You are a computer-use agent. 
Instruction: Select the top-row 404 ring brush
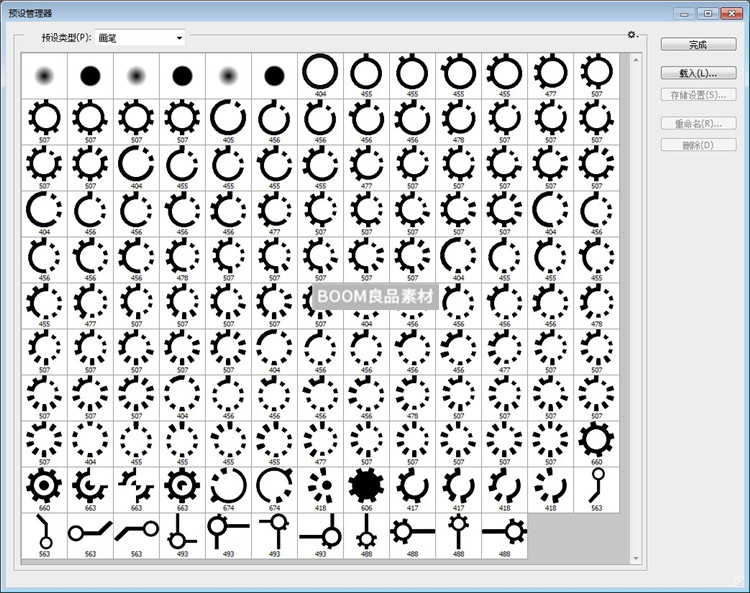pos(320,74)
